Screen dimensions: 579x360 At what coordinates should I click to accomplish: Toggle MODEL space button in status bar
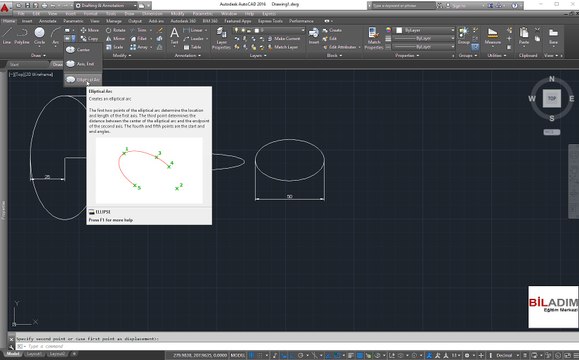238,355
